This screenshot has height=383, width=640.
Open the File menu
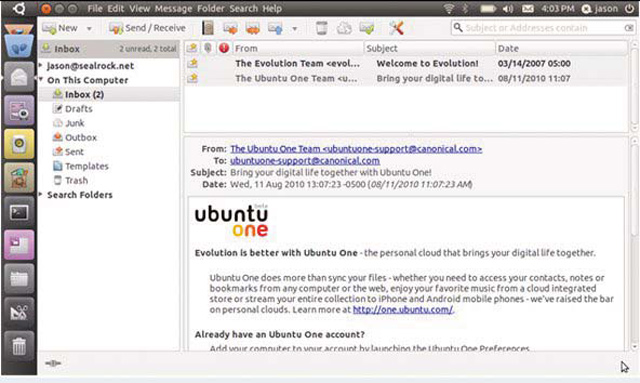[95, 8]
